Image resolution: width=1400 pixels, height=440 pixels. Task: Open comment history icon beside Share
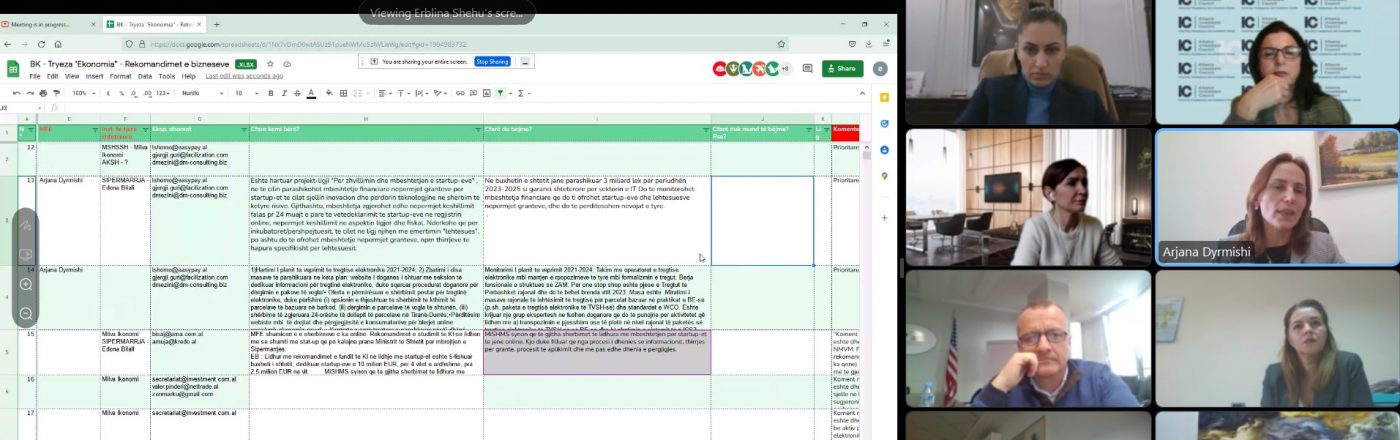[809, 68]
